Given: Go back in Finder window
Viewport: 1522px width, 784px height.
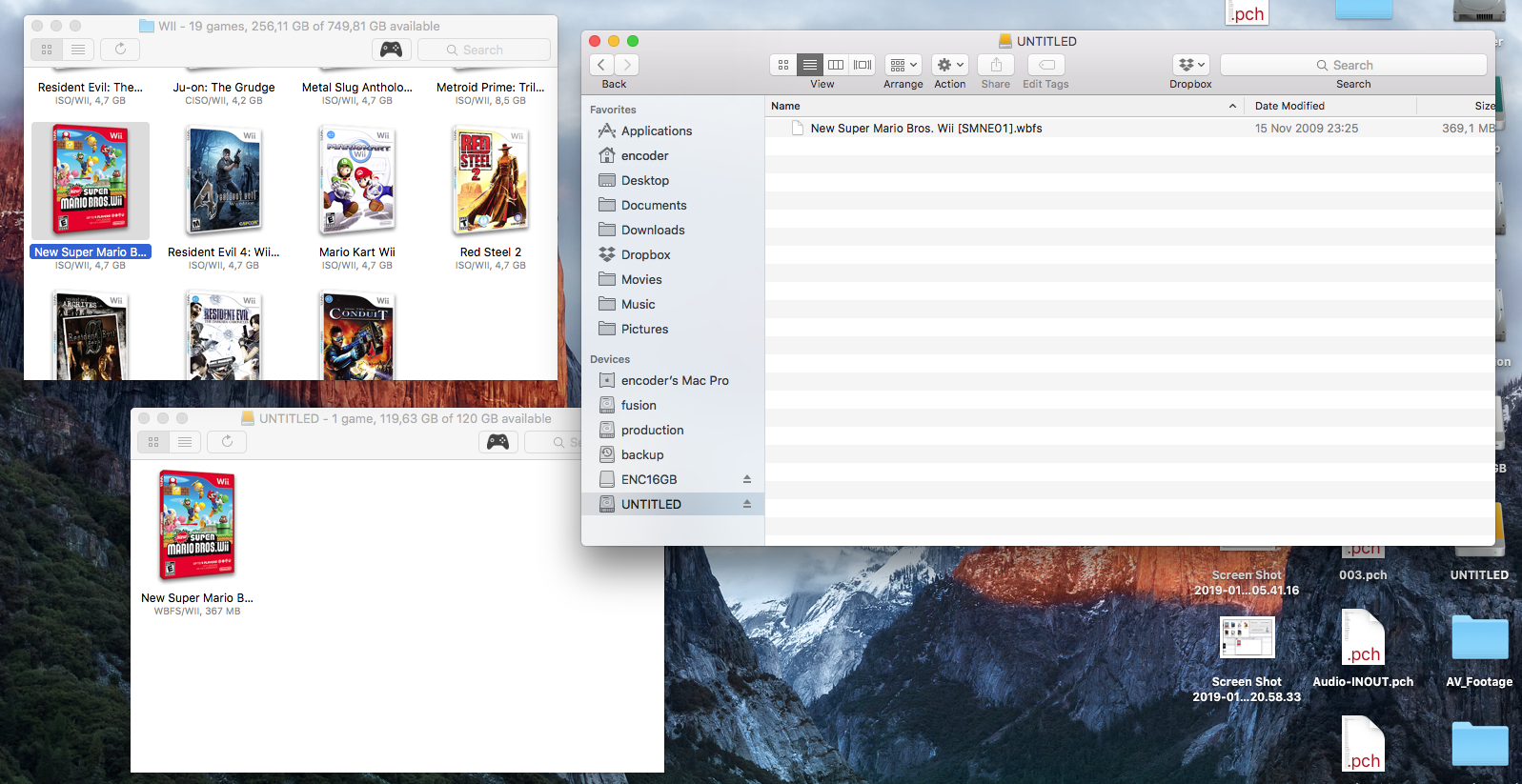Looking at the screenshot, I should pyautogui.click(x=601, y=65).
